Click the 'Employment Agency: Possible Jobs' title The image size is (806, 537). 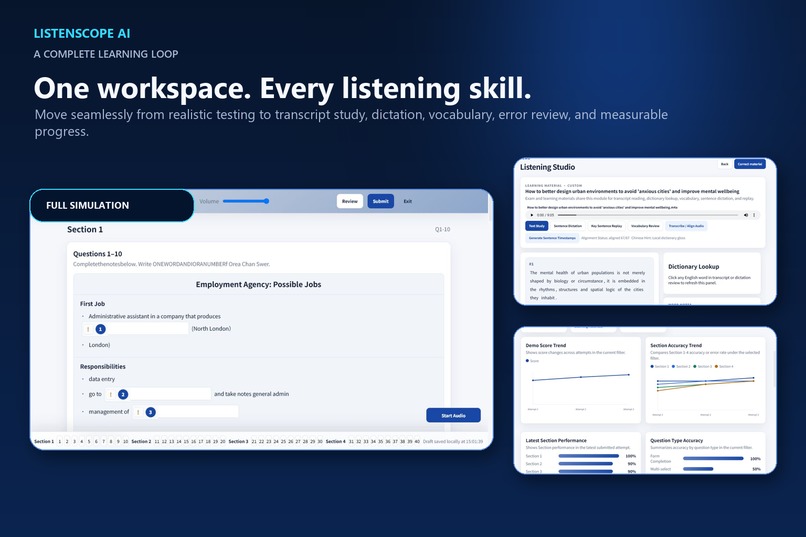point(259,284)
